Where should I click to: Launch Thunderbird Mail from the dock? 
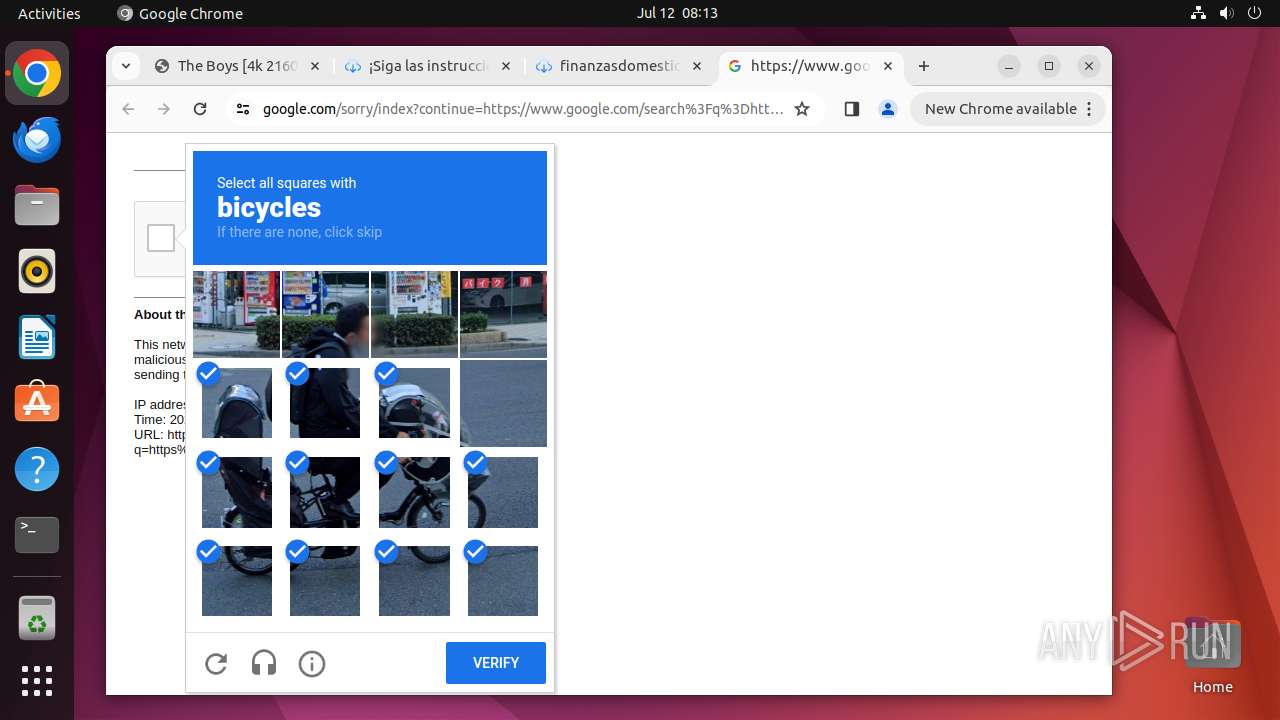tap(37, 140)
